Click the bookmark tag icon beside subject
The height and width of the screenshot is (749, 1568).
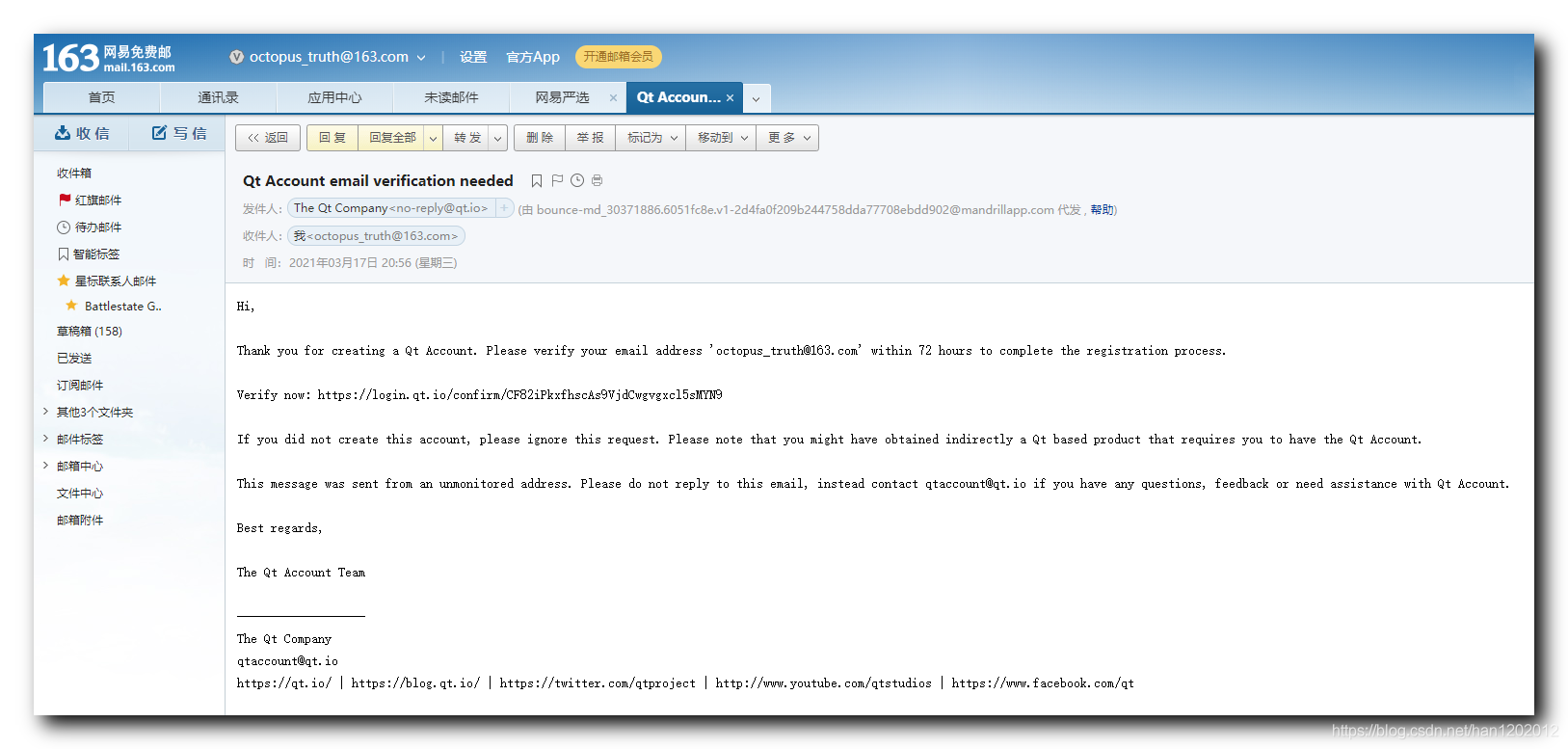pos(537,180)
